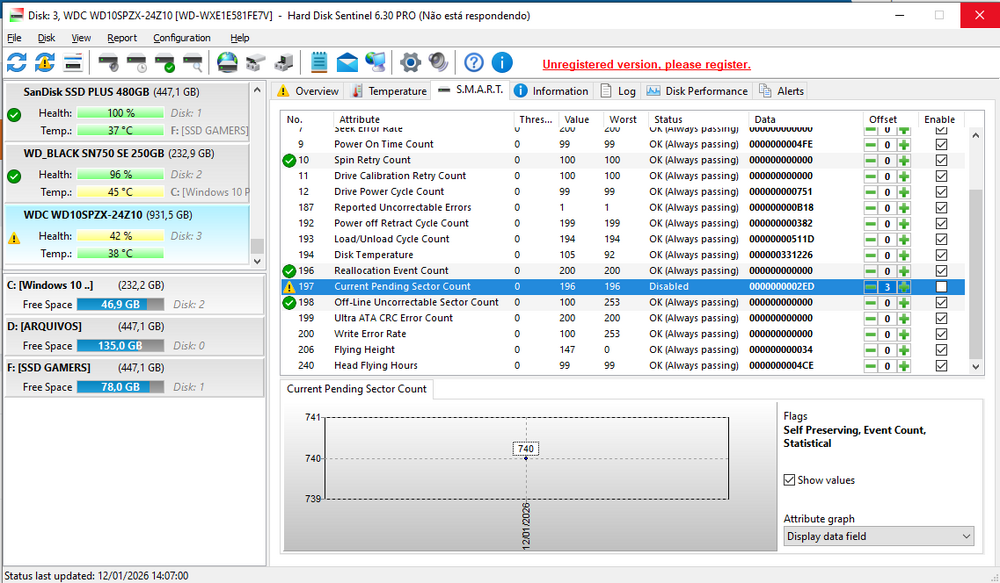
Task: Click the disk with magnifier toolbar icon
Action: (x=193, y=63)
